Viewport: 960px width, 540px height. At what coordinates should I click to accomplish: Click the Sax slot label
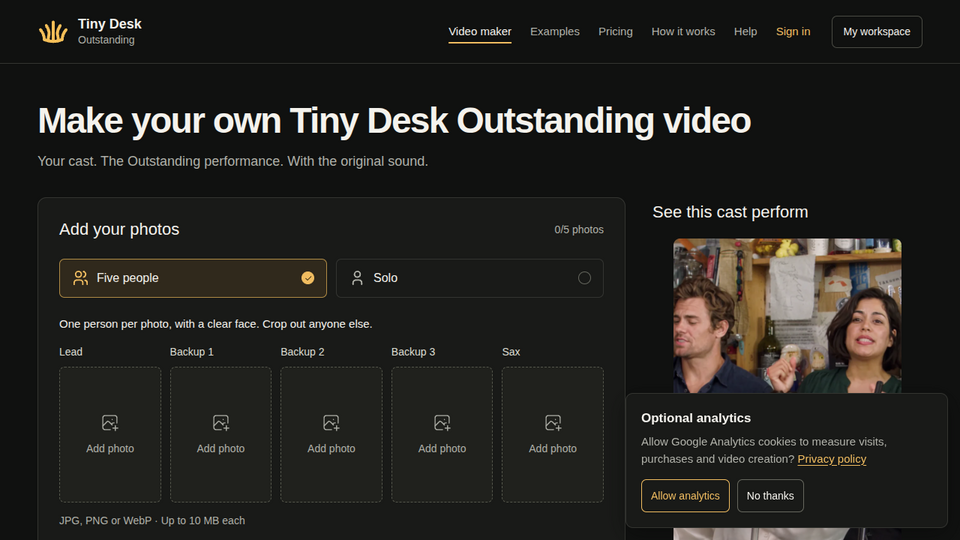(511, 352)
